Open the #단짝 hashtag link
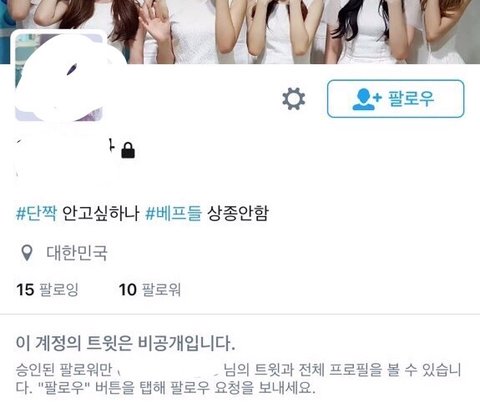This screenshot has width=480, height=413. coord(37,213)
